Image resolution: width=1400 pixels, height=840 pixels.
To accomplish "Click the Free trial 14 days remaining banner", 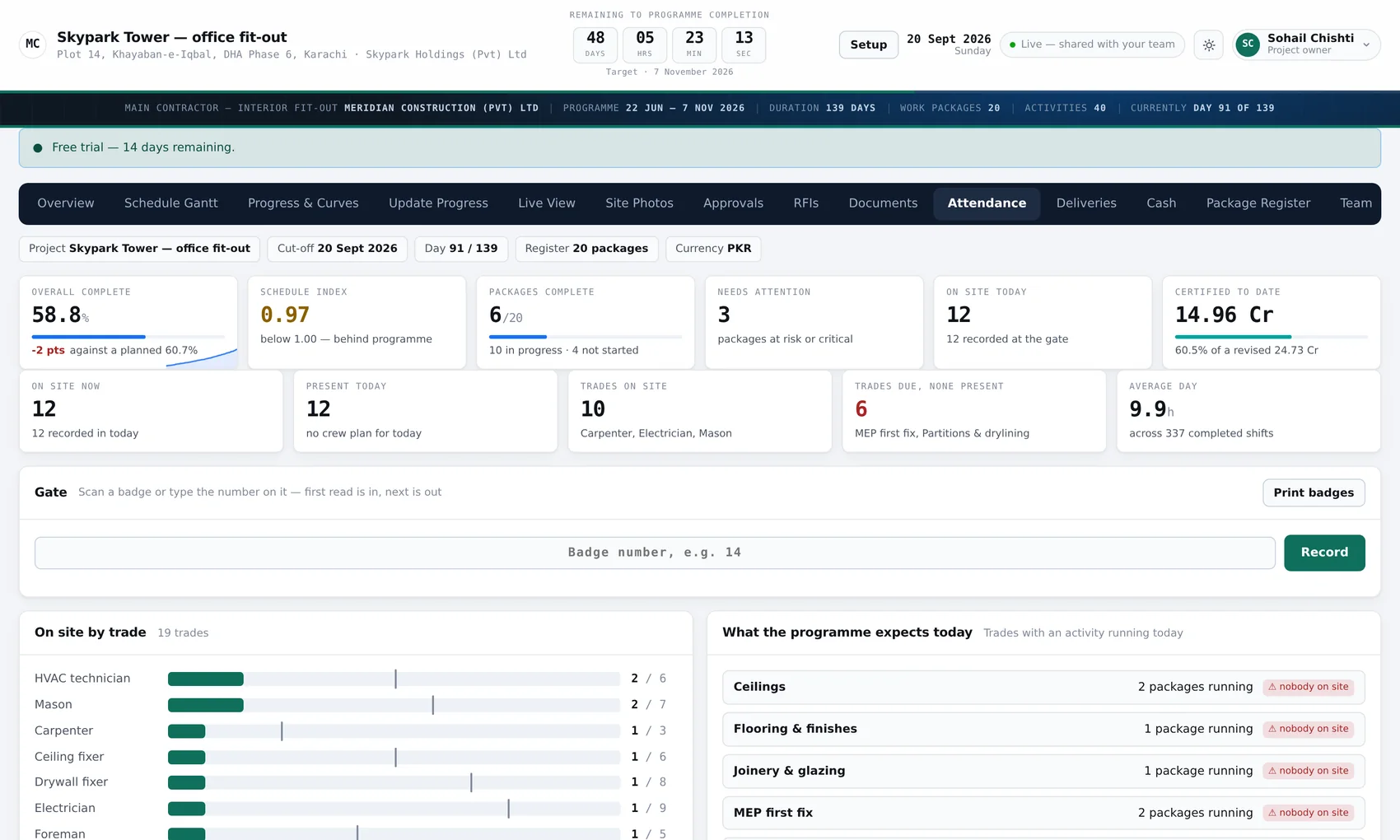I will coord(699,147).
